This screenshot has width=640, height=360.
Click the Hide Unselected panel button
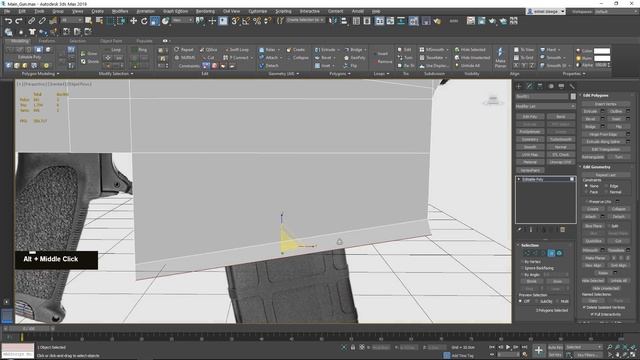(606, 288)
